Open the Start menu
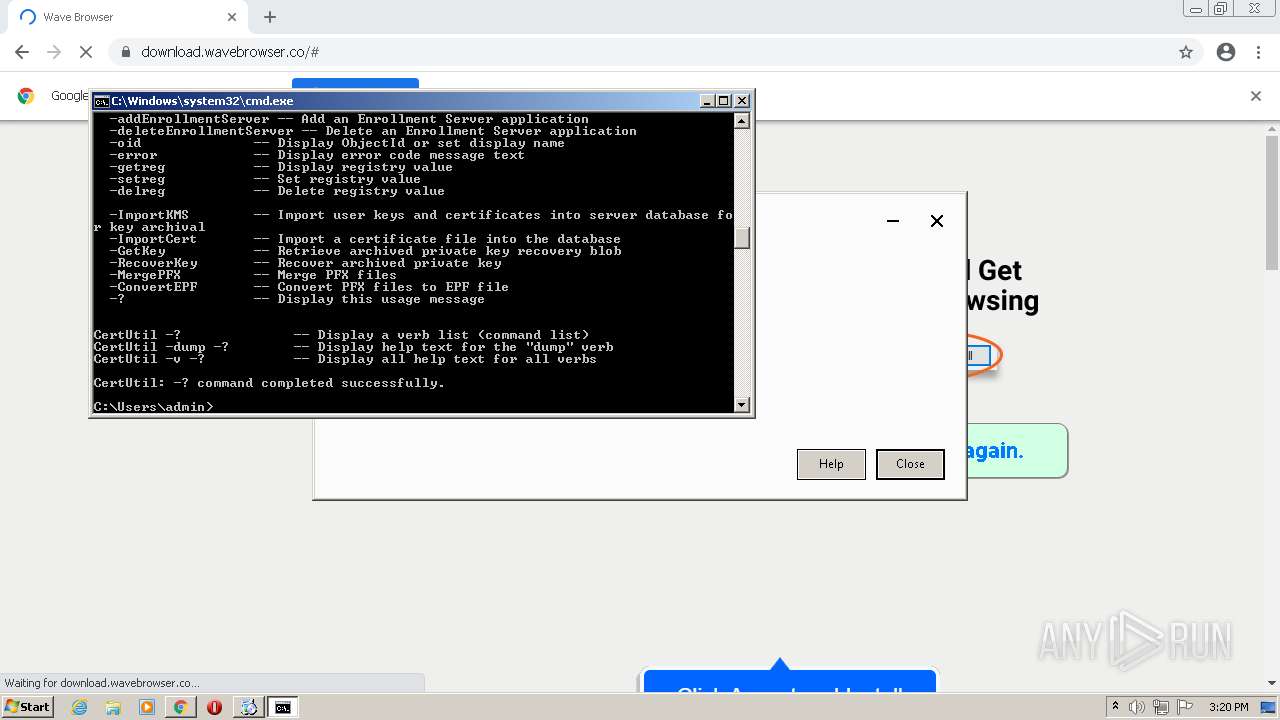The image size is (1280, 720). [x=28, y=707]
